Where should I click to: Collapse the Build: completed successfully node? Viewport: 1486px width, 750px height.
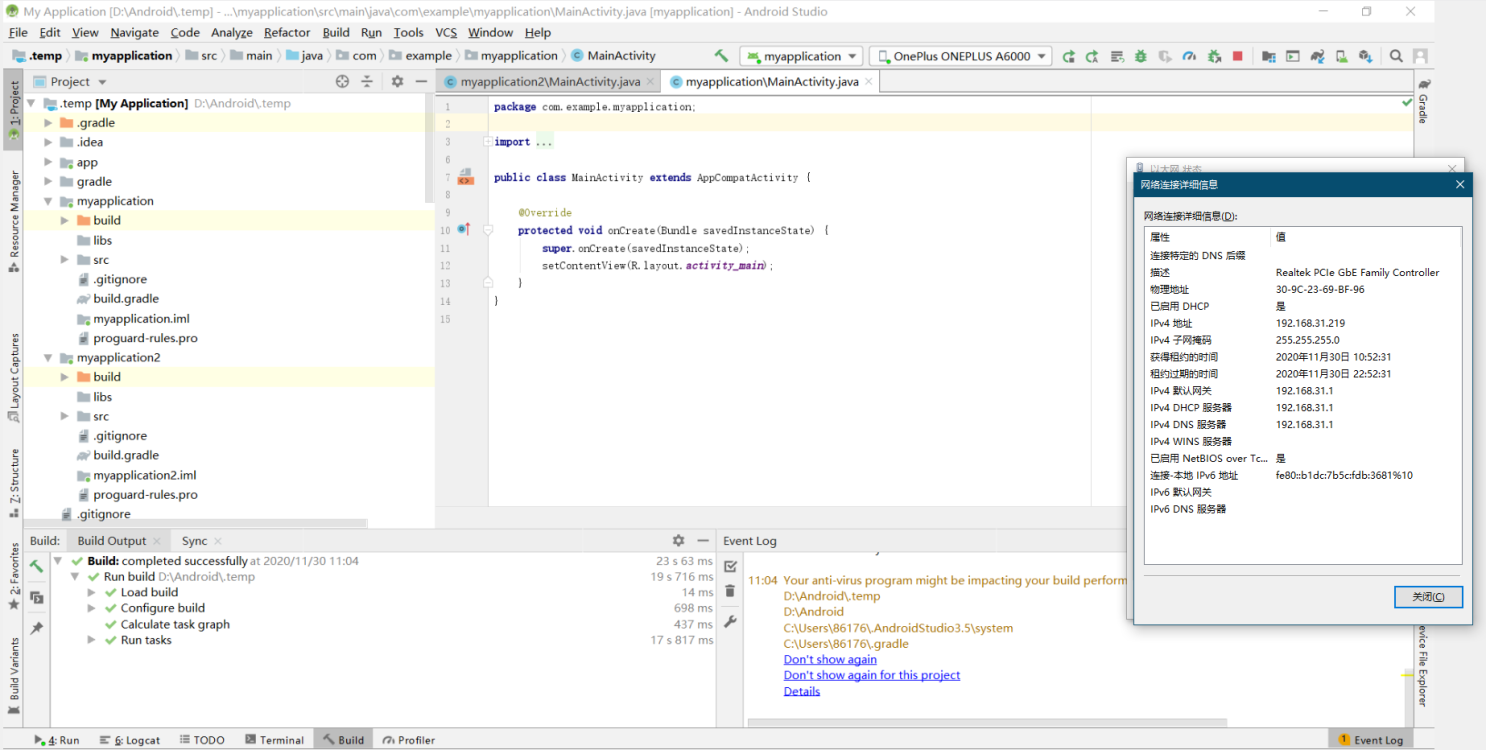[58, 561]
